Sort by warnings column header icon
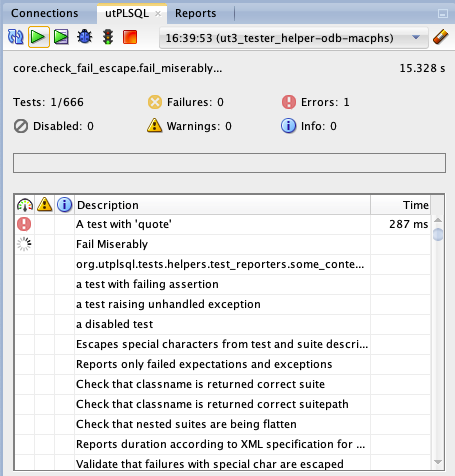The image size is (455, 476). point(45,204)
